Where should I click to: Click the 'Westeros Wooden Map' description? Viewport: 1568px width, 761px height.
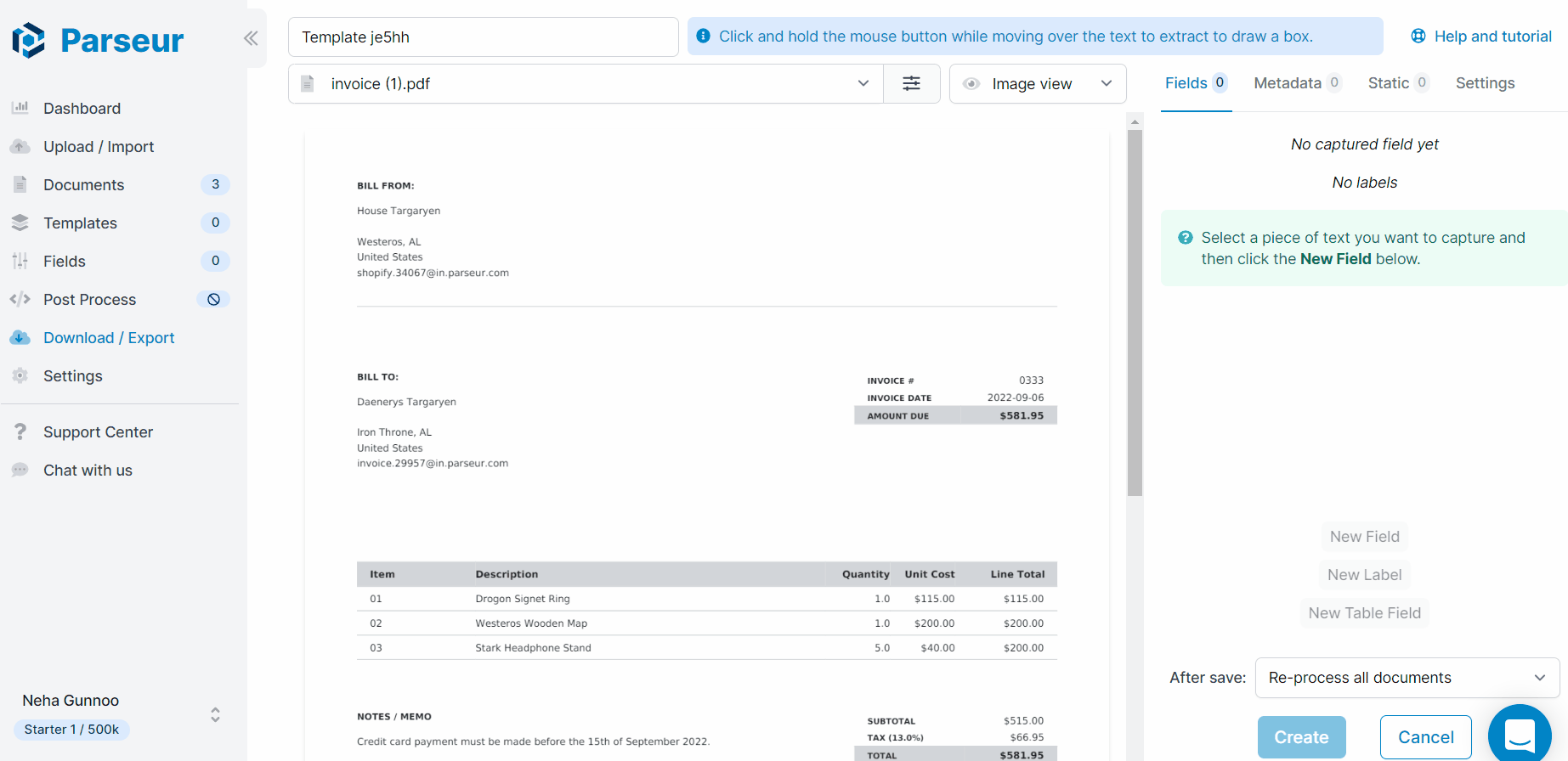(x=531, y=623)
